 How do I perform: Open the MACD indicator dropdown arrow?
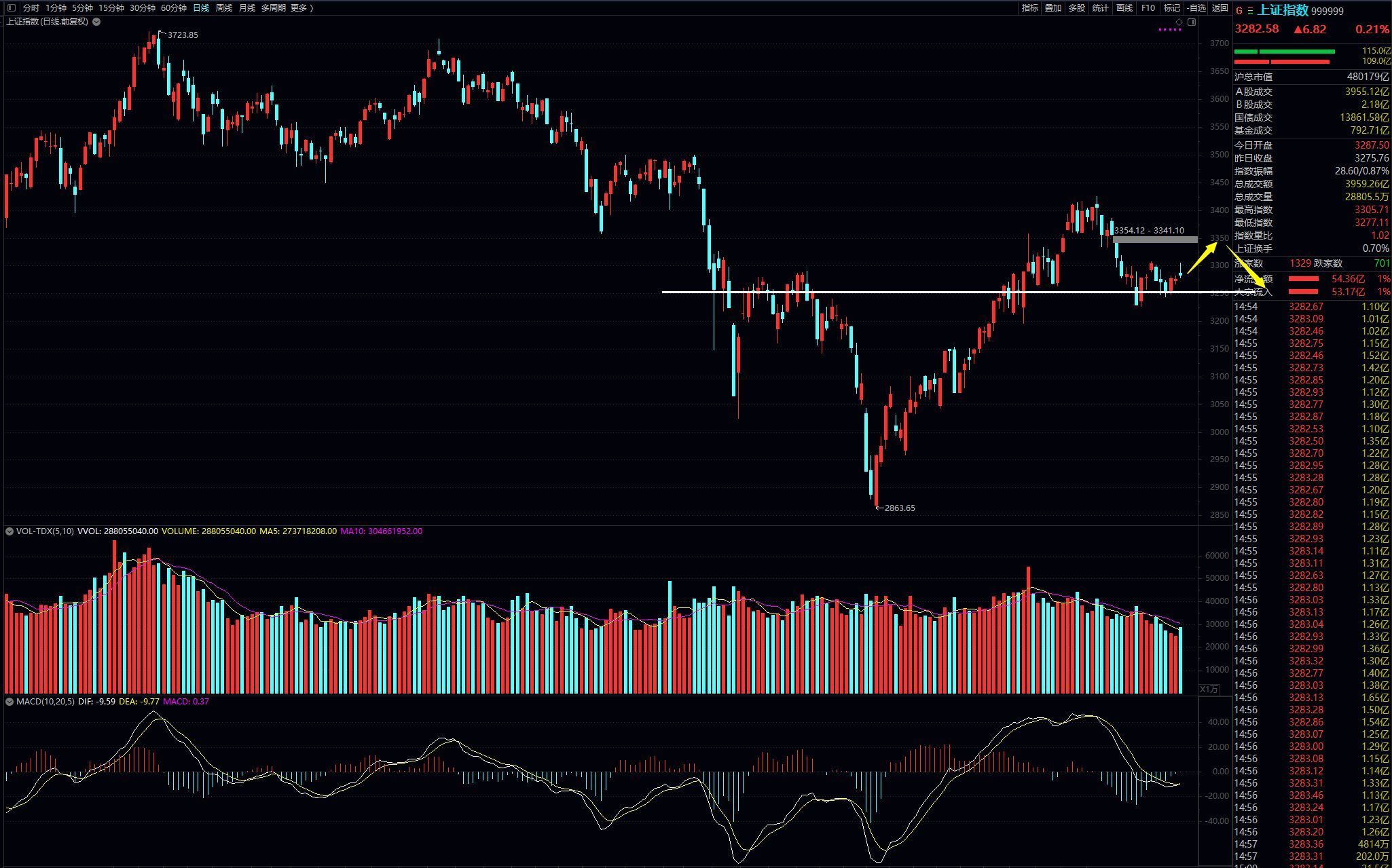pyautogui.click(x=9, y=702)
